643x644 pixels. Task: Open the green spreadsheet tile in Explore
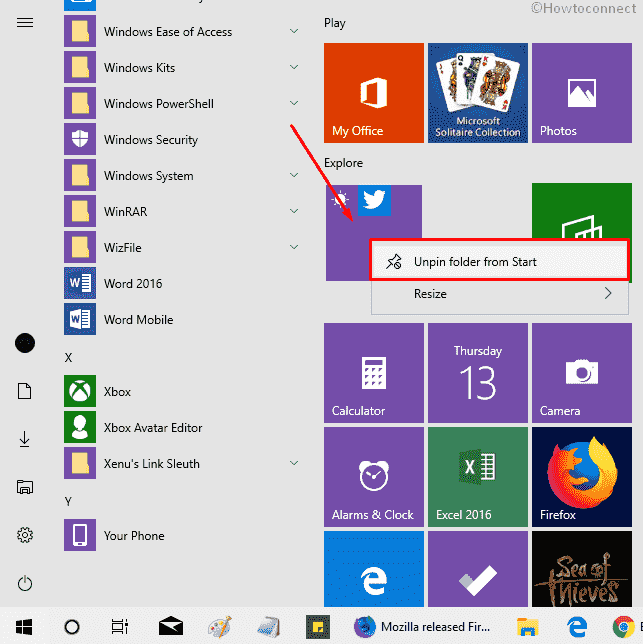(x=582, y=211)
